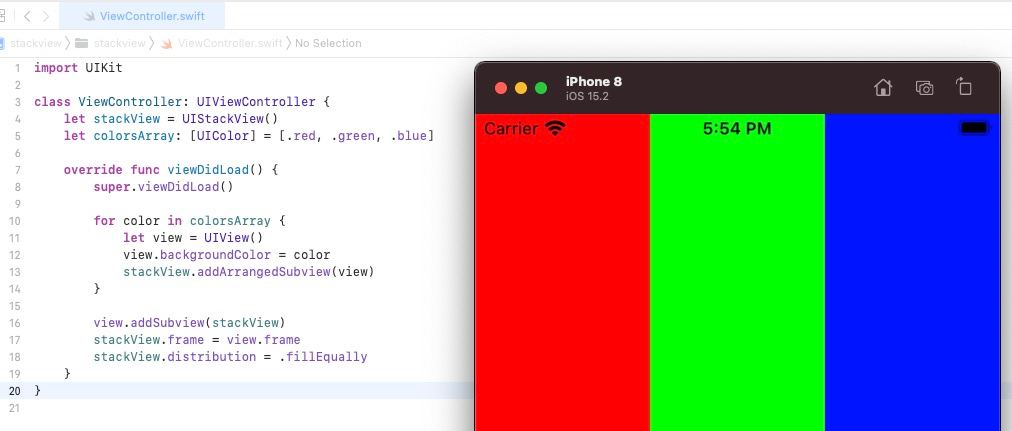This screenshot has width=1012, height=431.
Task: Click 'UIViewController' in the class declaration
Action: pos(256,102)
